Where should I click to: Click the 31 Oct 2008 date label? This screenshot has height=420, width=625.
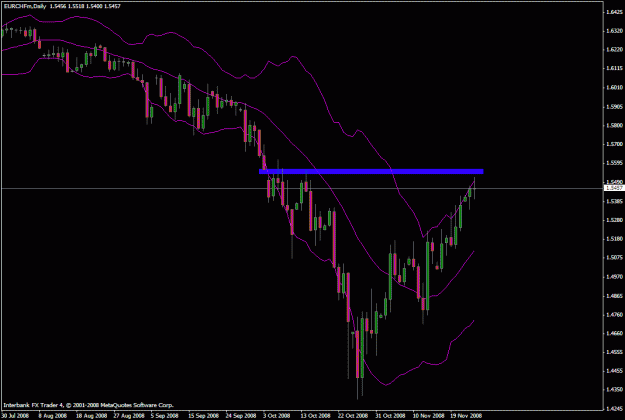click(390, 416)
